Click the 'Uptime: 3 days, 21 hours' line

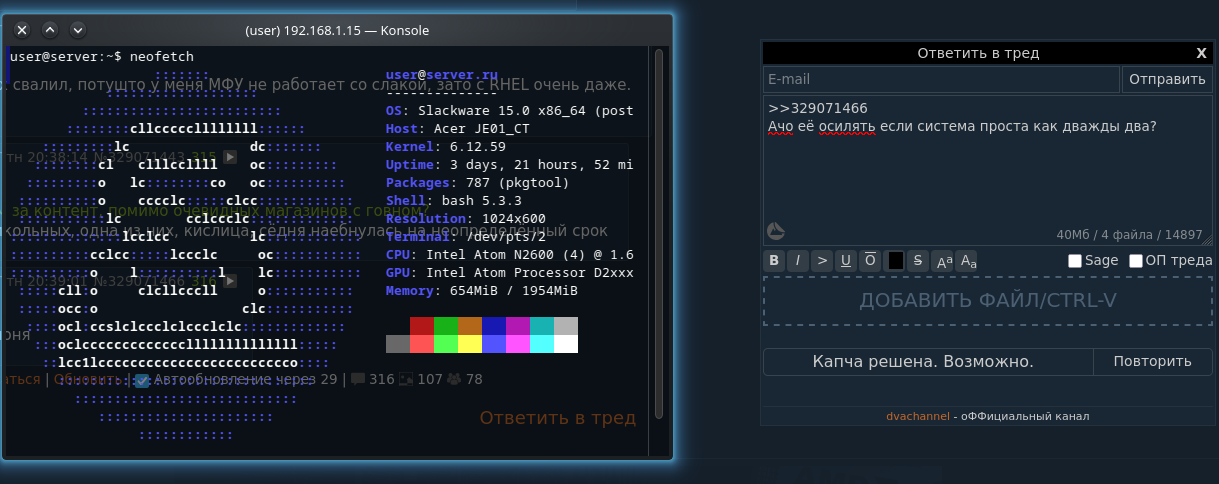(x=510, y=165)
